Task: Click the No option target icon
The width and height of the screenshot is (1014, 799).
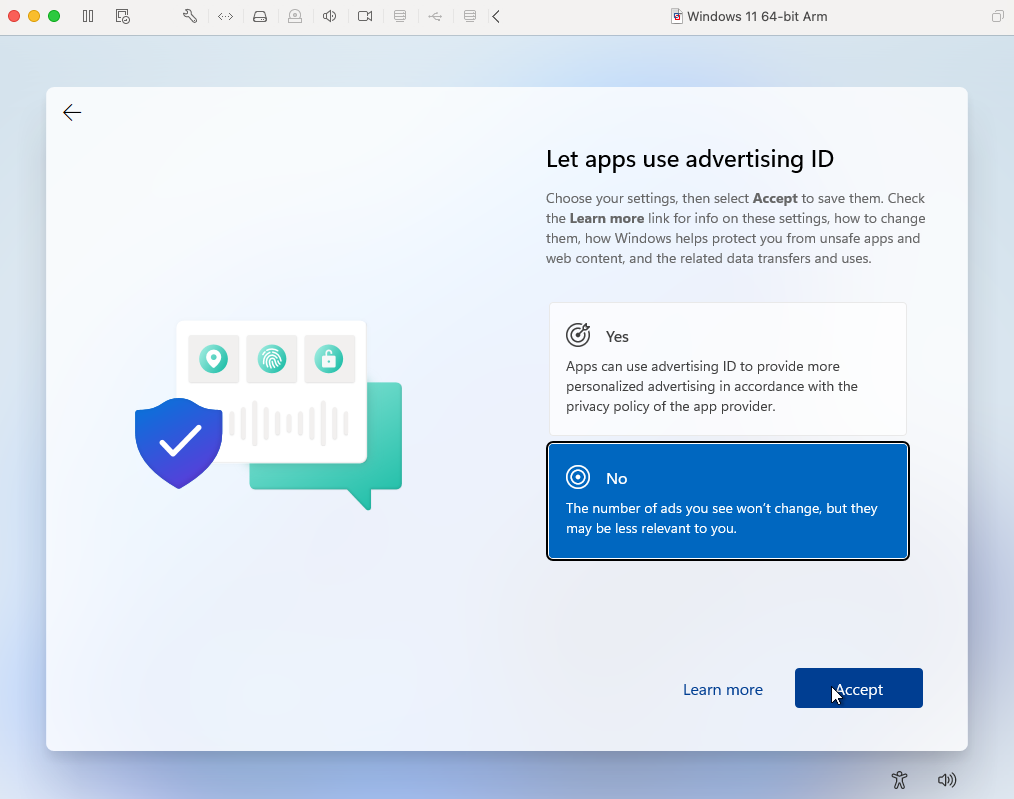Action: pyautogui.click(x=578, y=477)
